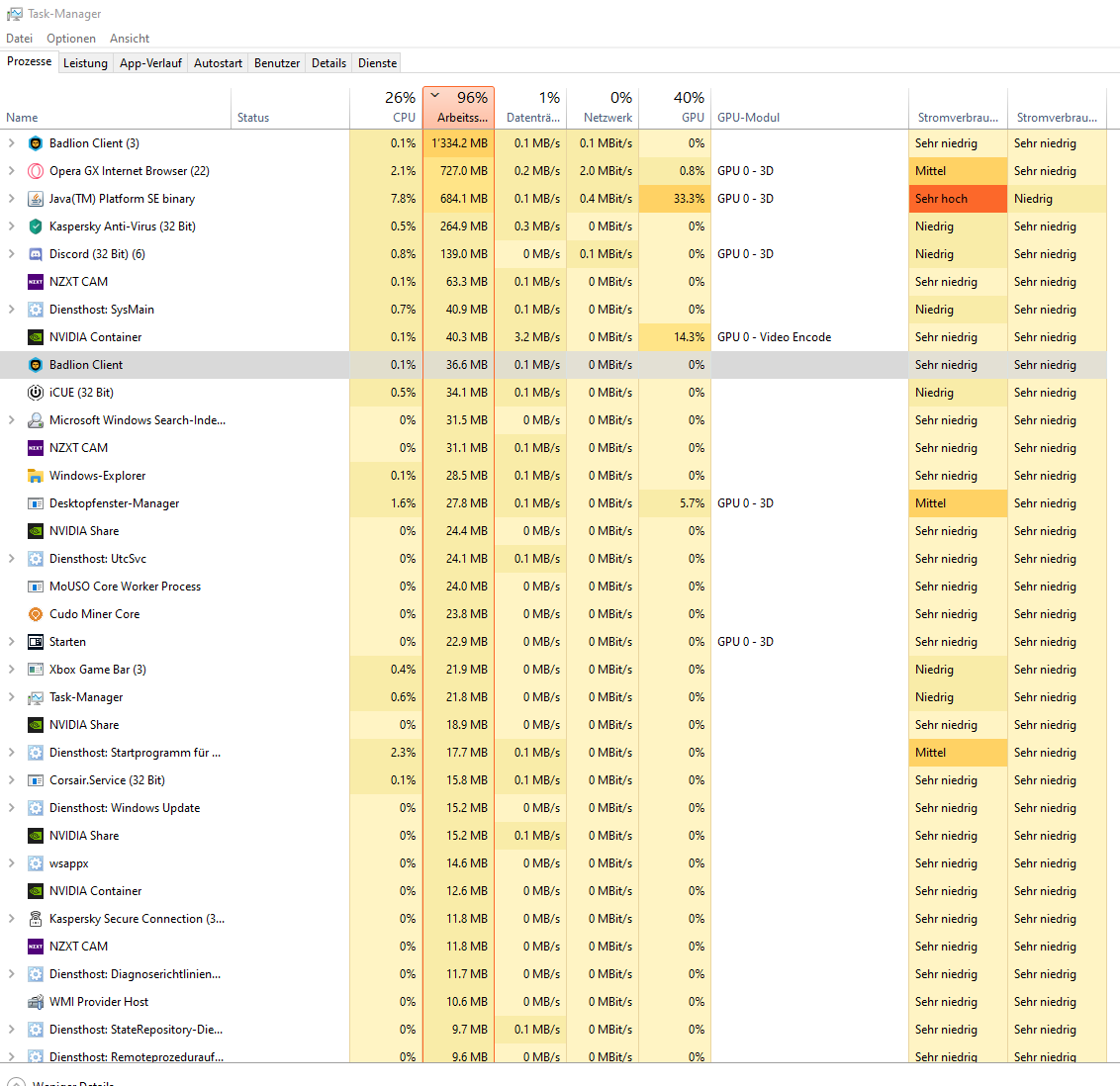Expand the Diensthost: Diagnoserichtlinien row
The image size is (1120, 1086).
click(x=12, y=974)
